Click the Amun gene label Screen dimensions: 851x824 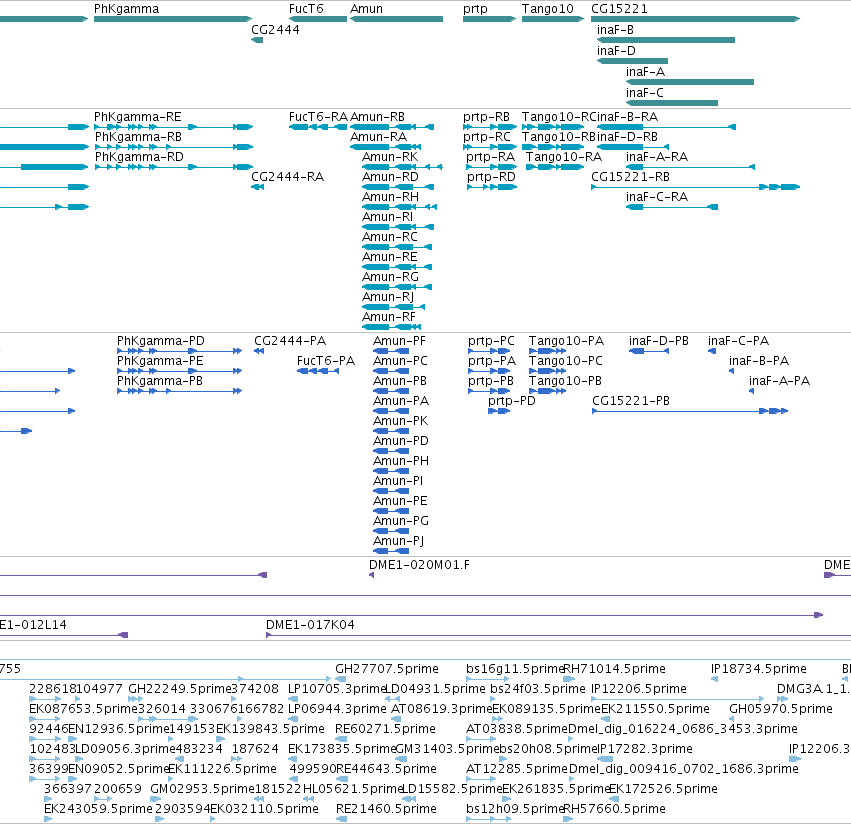(x=366, y=9)
